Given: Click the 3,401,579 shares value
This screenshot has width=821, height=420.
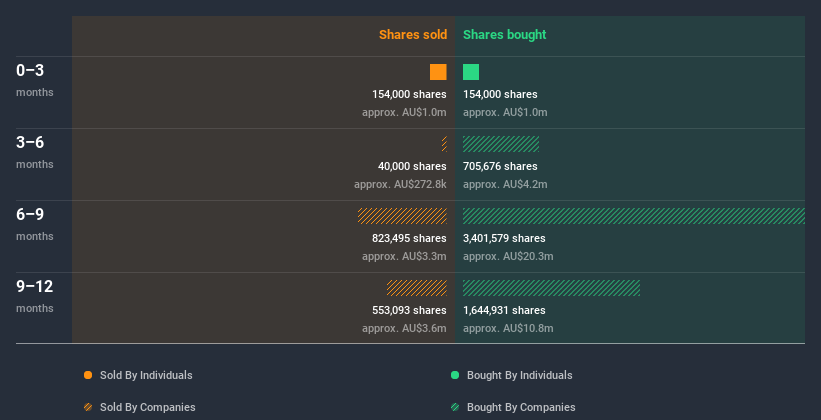Looking at the screenshot, I should click(x=504, y=238).
